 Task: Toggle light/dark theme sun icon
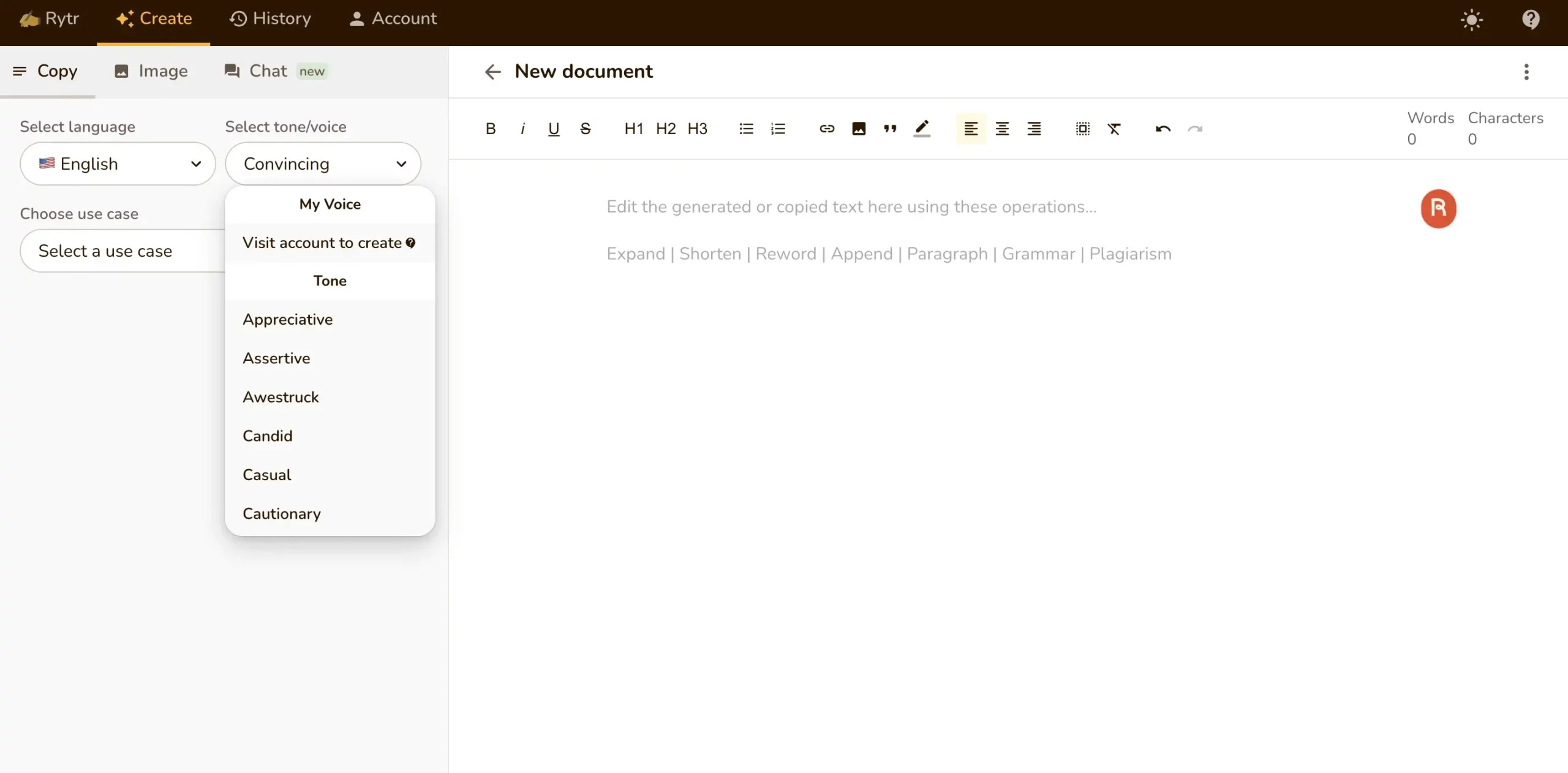click(x=1472, y=20)
